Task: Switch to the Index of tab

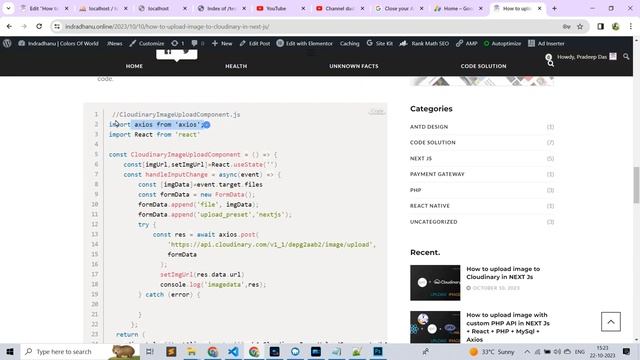Action: (217, 8)
